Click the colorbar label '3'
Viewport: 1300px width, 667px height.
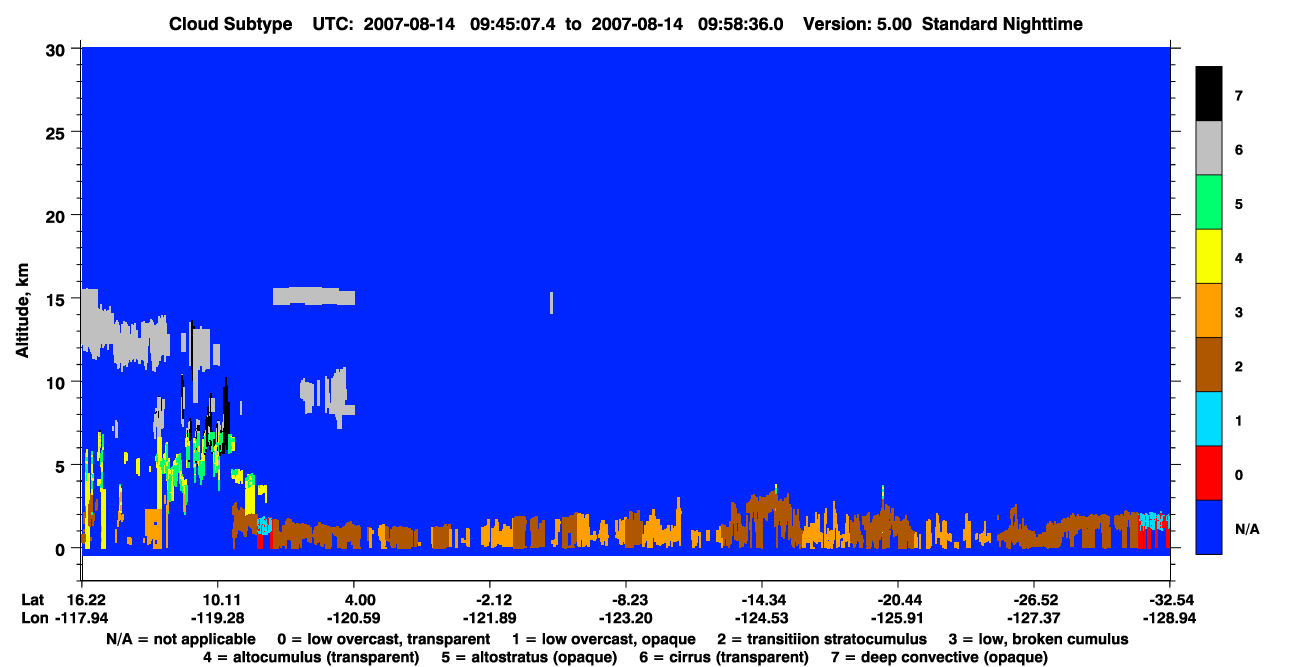(x=1239, y=312)
